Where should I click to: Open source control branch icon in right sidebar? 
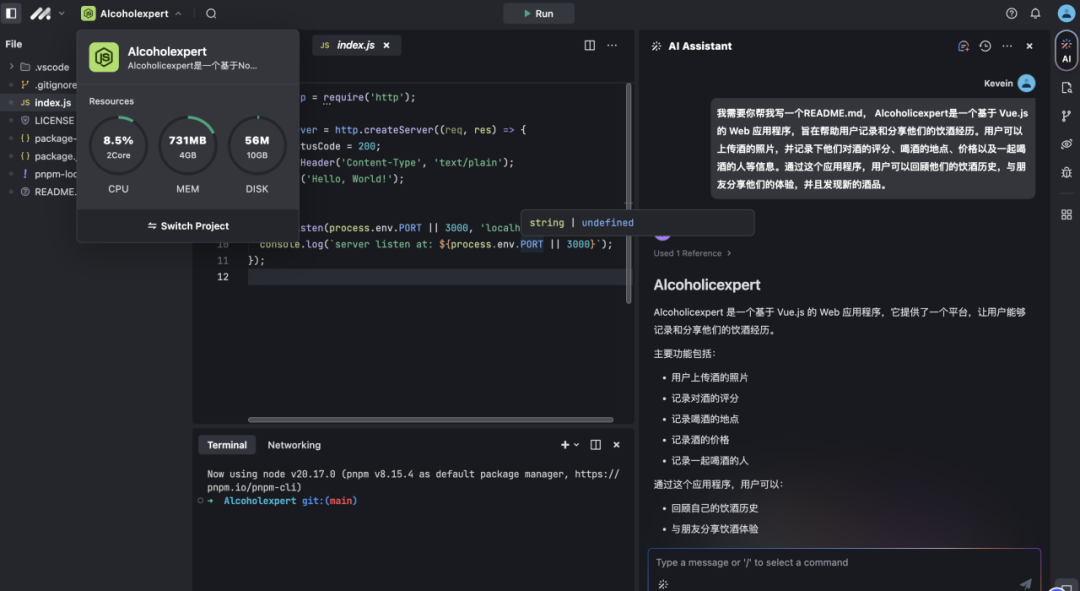click(1066, 116)
